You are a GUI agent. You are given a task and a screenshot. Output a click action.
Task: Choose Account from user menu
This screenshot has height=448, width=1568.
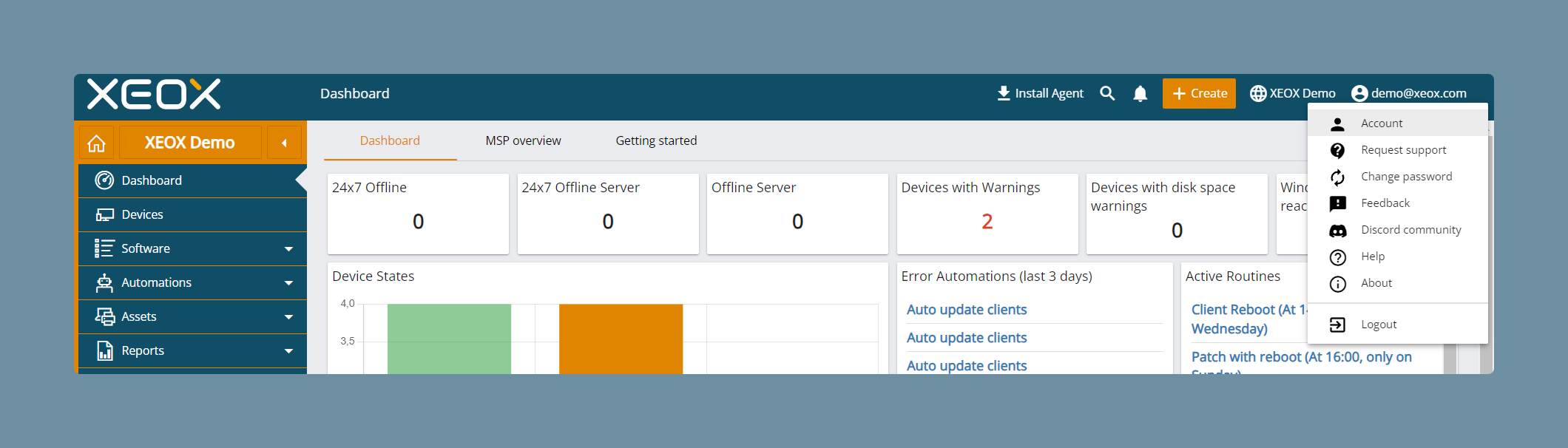(1397, 123)
